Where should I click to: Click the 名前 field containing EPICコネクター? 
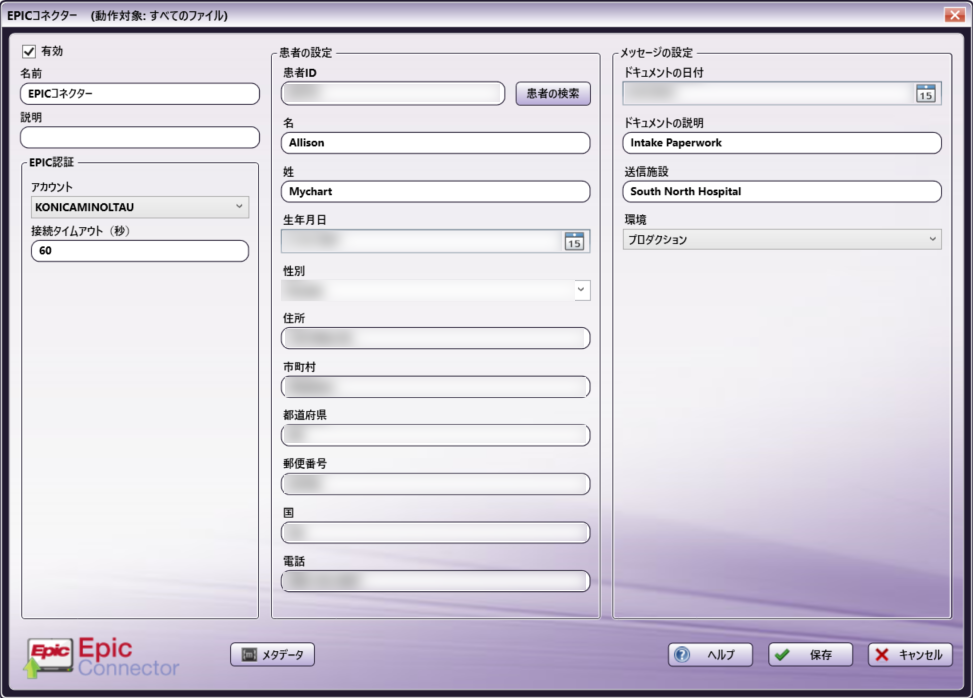pyautogui.click(x=140, y=94)
